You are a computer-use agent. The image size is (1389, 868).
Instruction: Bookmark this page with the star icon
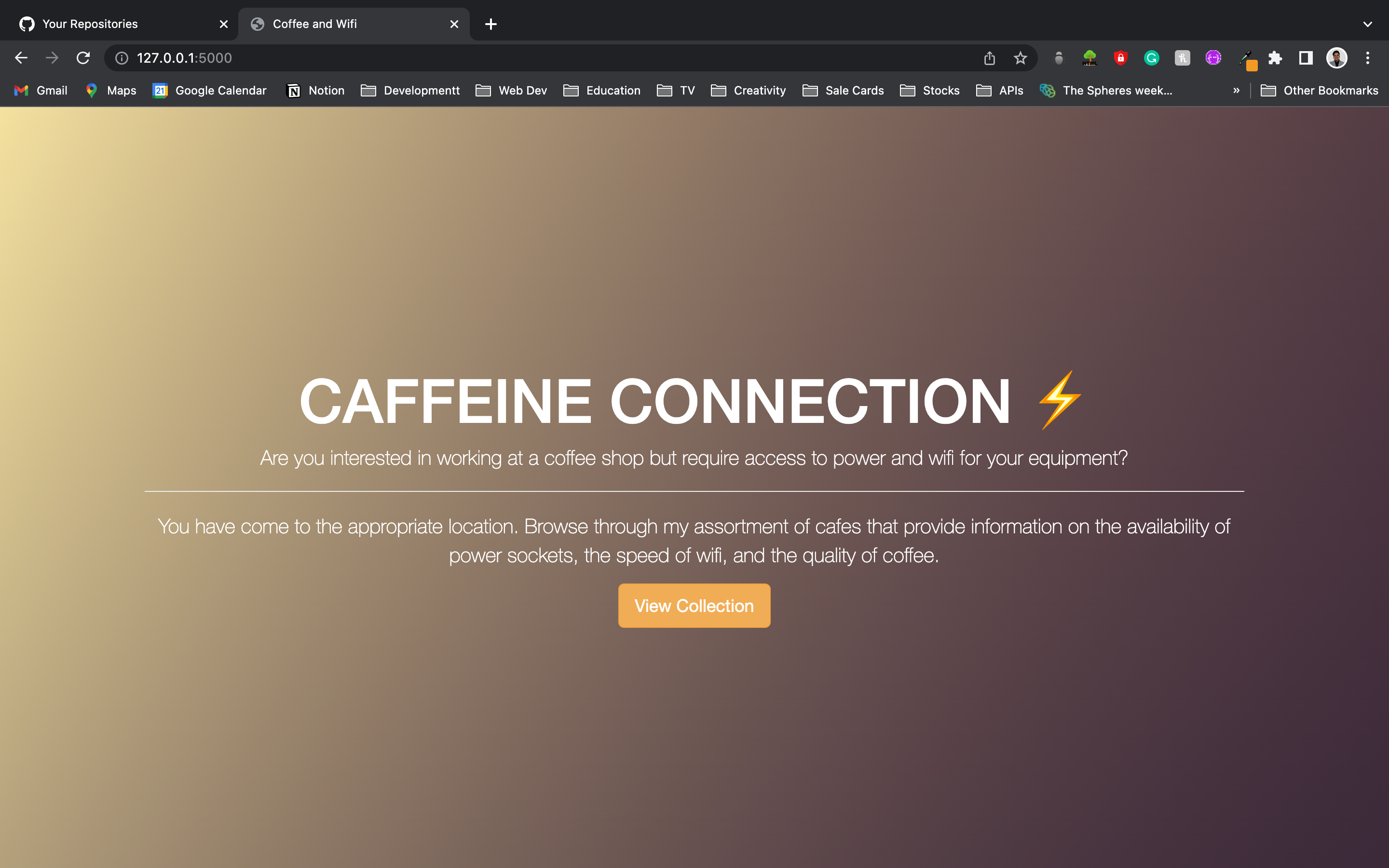(x=1020, y=57)
